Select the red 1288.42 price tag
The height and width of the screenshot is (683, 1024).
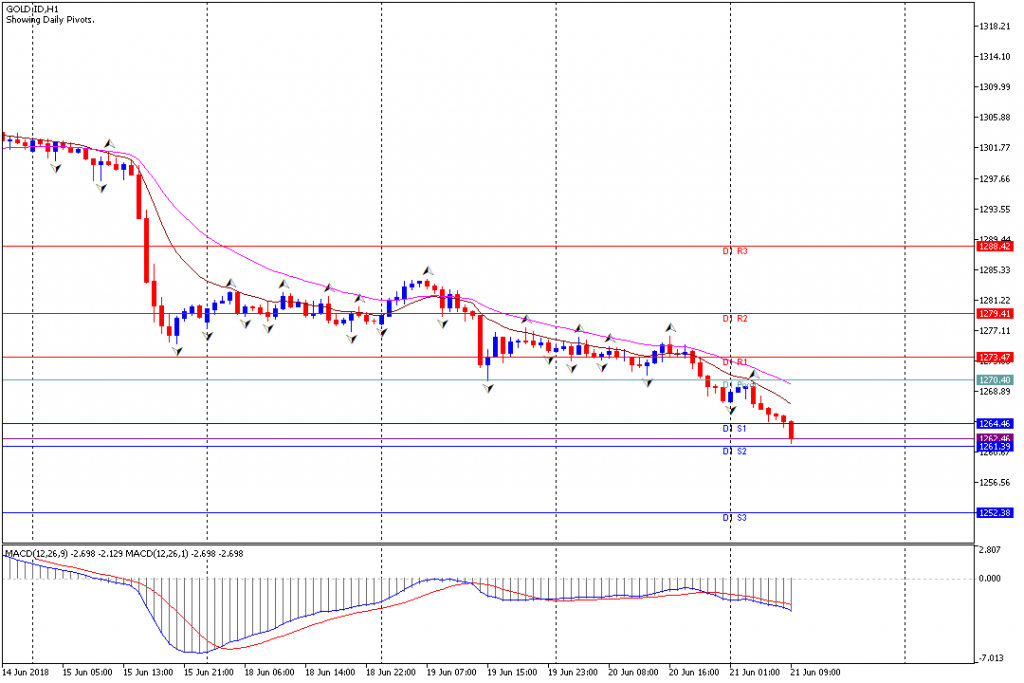(x=995, y=246)
